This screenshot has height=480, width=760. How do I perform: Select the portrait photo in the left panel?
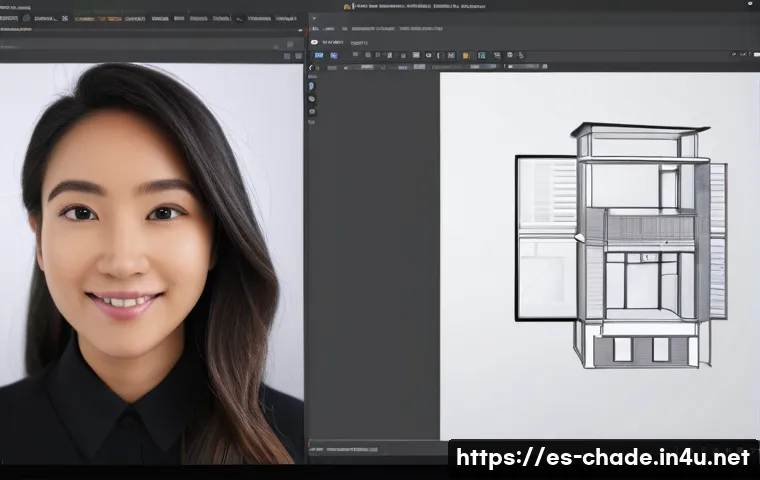coord(152,263)
